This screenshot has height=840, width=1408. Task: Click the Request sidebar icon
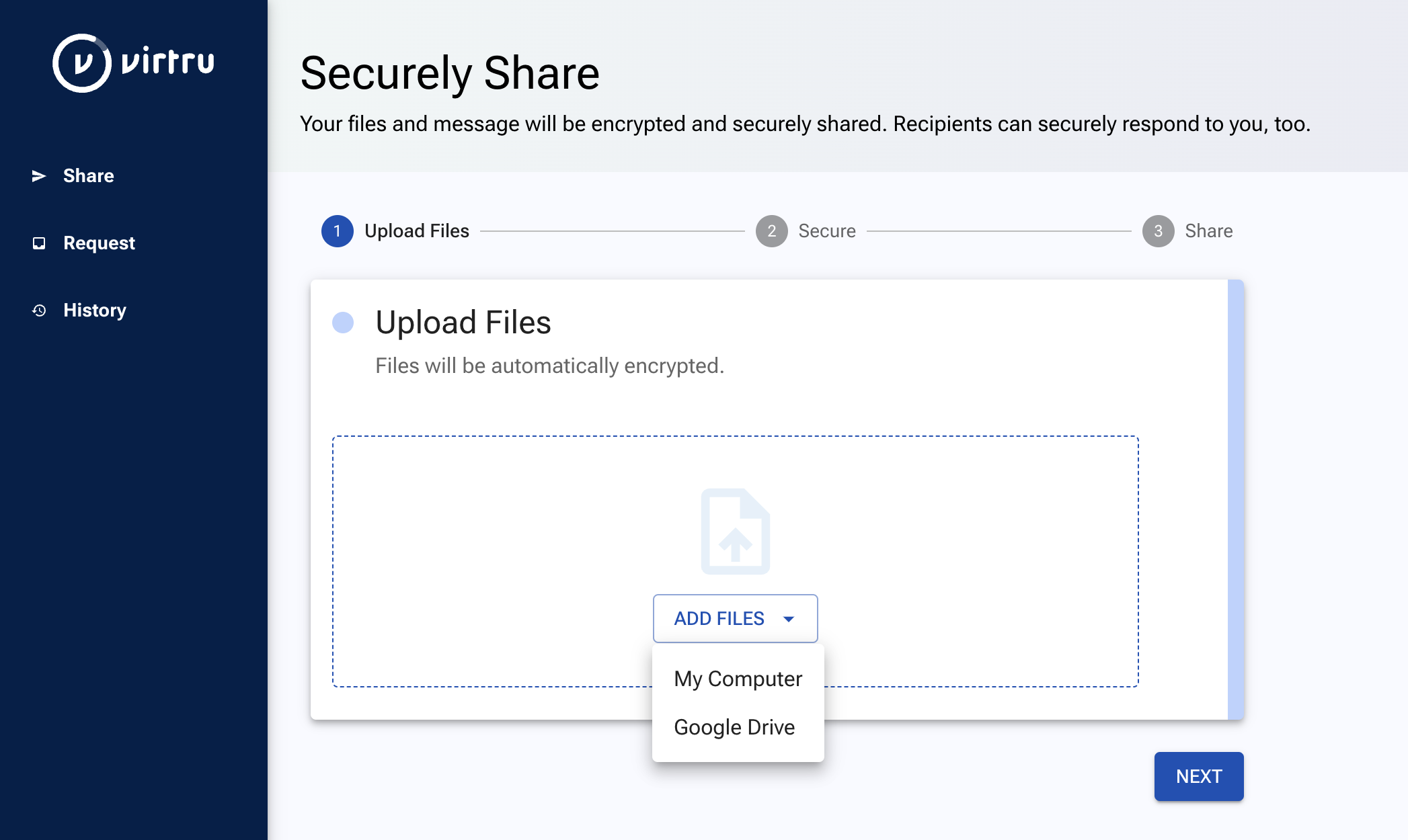(40, 243)
